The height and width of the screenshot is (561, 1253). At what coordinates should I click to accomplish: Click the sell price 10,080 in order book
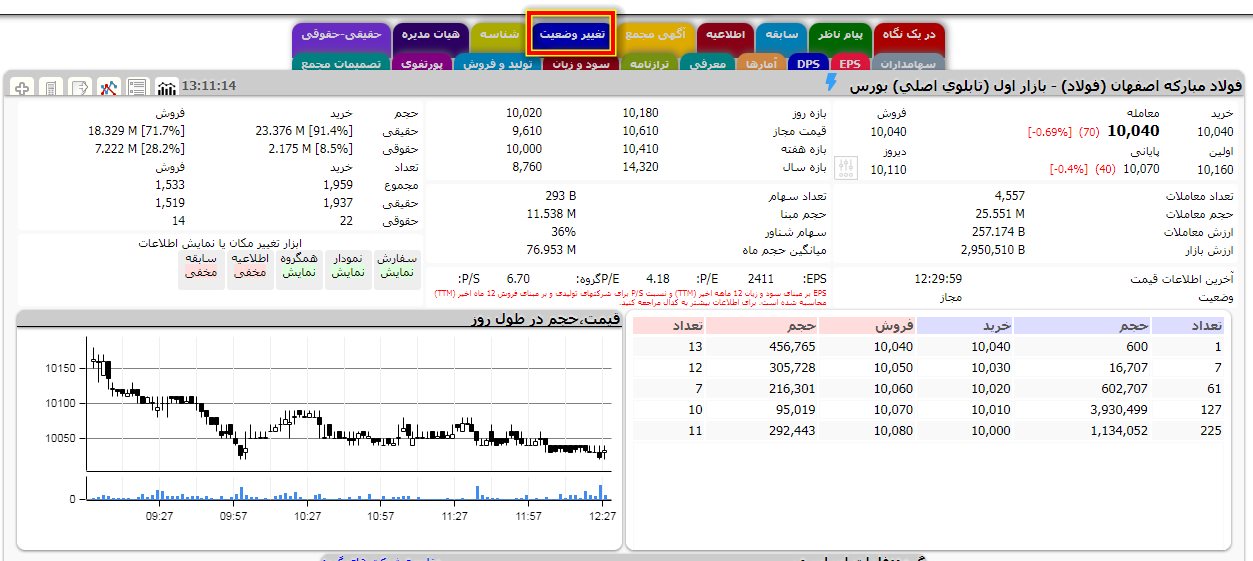pyautogui.click(x=893, y=430)
